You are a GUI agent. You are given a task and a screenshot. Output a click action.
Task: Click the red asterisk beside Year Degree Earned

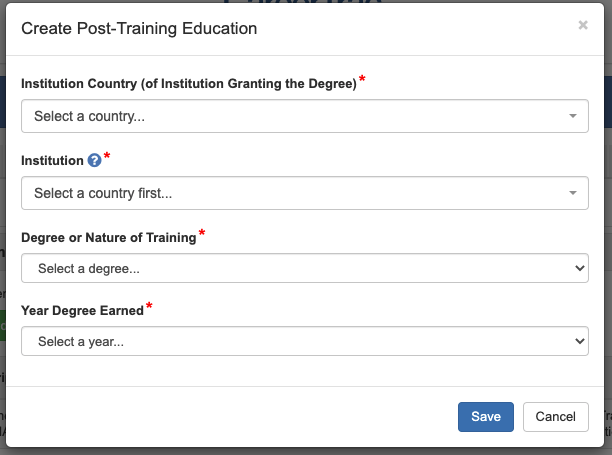[x=150, y=306]
